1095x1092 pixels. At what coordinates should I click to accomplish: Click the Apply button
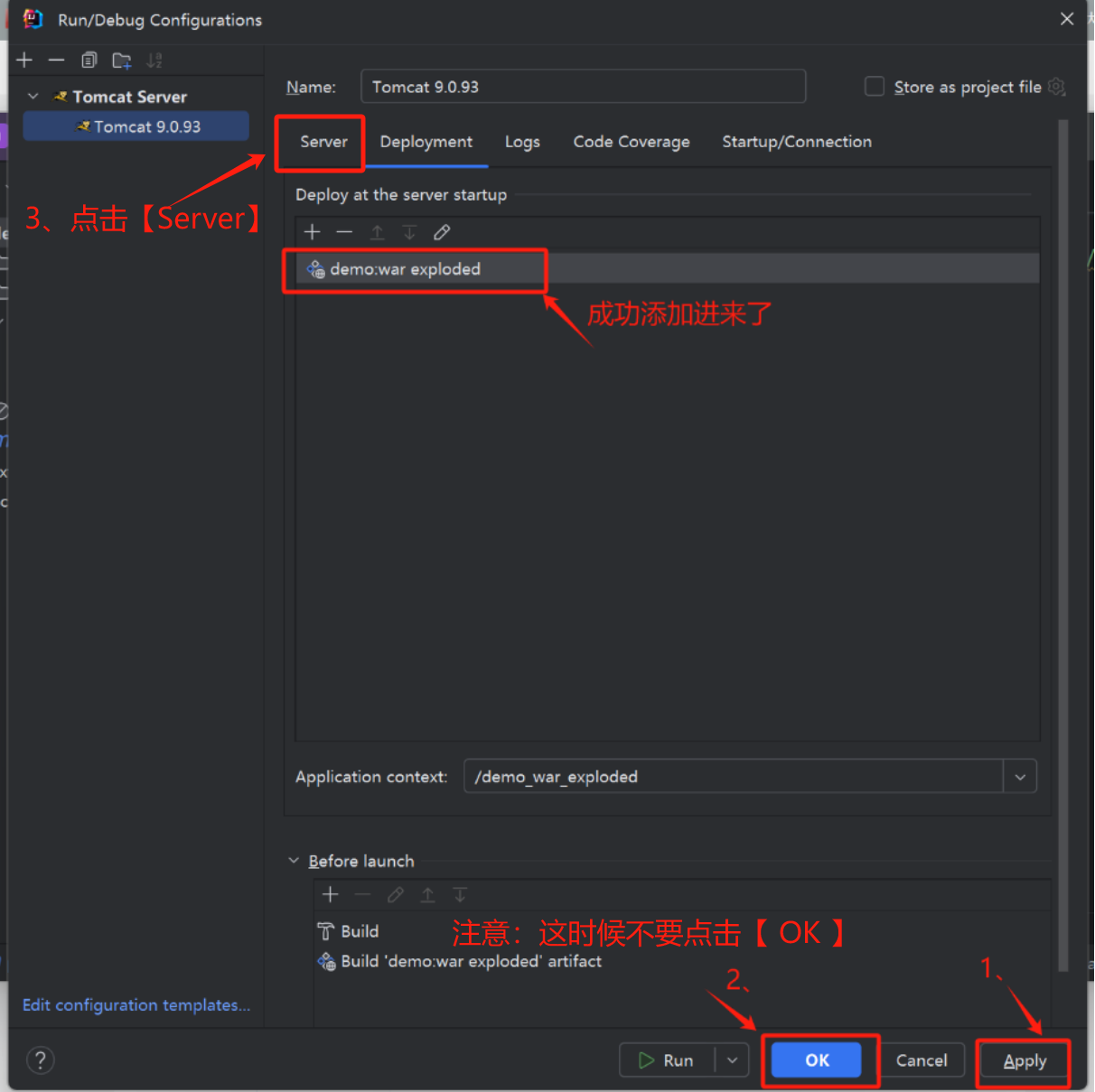pos(1025,1061)
